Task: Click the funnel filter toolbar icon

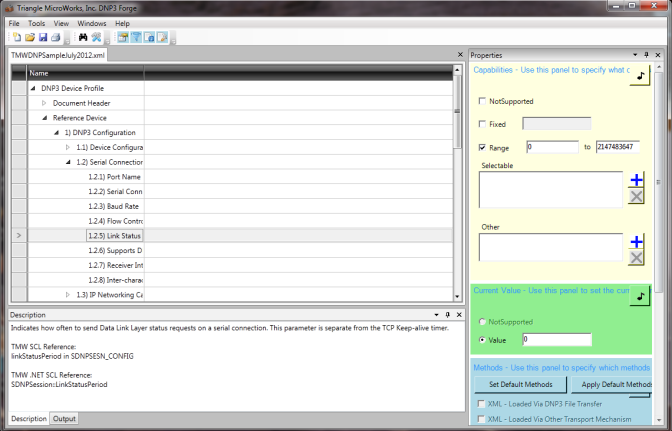Action: pos(135,38)
